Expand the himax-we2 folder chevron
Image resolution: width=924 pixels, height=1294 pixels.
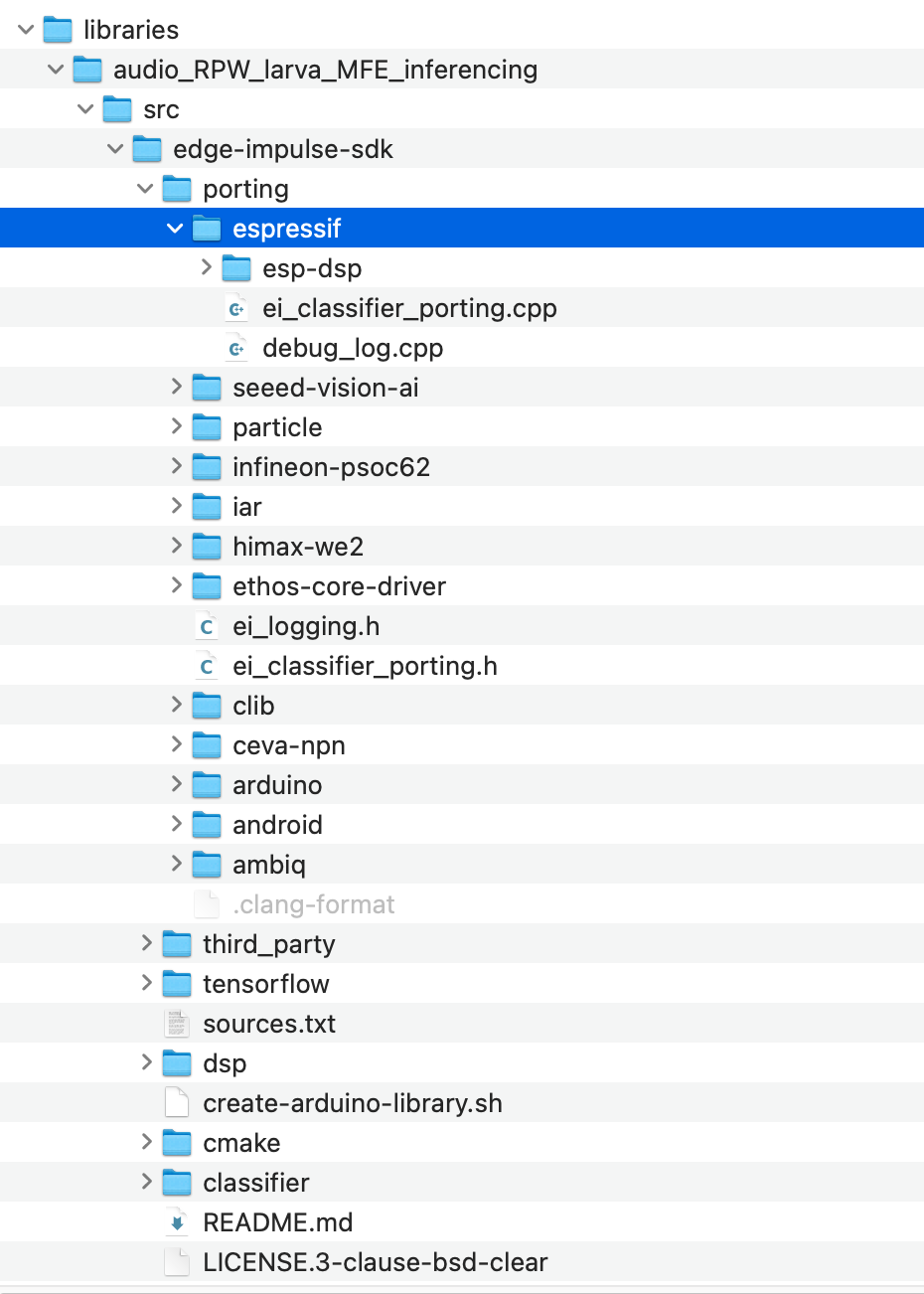176,546
